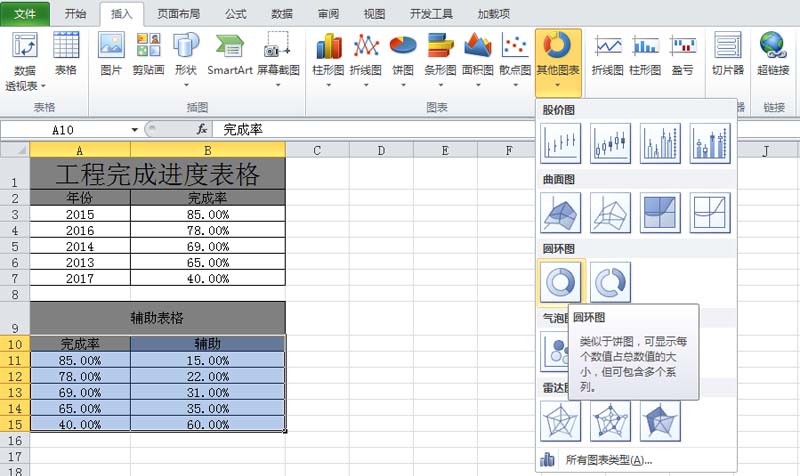Viewport: 800px width, 476px height.
Task: Click the cell containing 2017
Action: 80,279
